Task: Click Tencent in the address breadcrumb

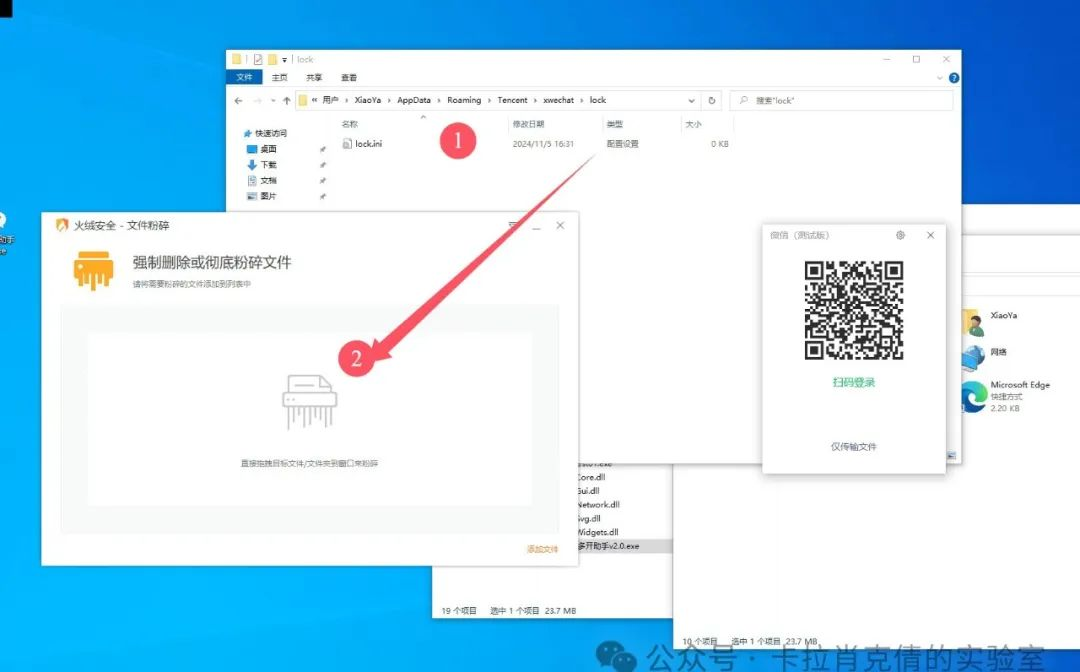Action: [x=512, y=101]
